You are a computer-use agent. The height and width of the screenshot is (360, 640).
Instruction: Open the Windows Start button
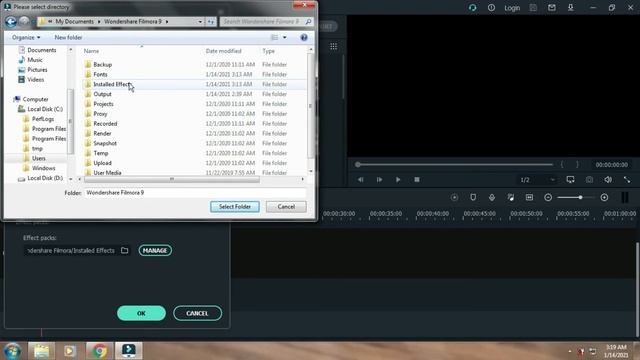[x=12, y=351]
